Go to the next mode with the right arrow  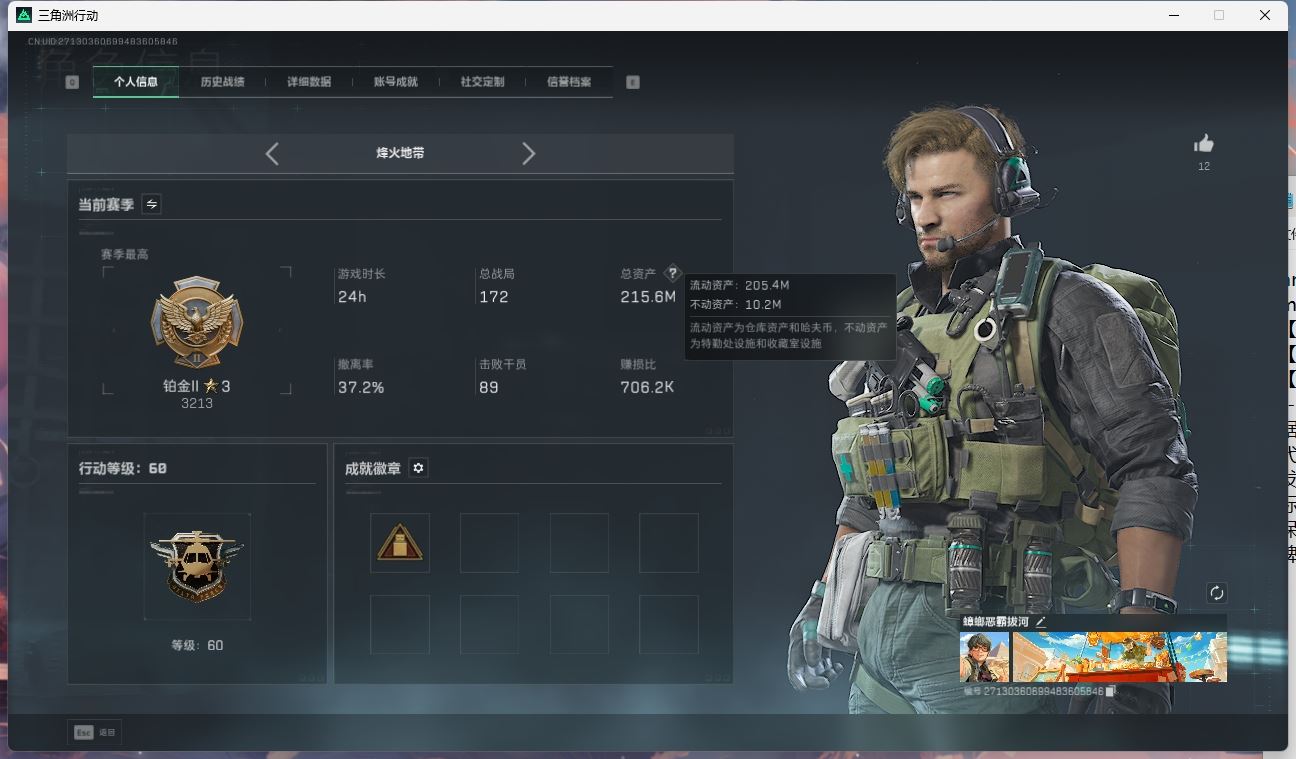[529, 153]
